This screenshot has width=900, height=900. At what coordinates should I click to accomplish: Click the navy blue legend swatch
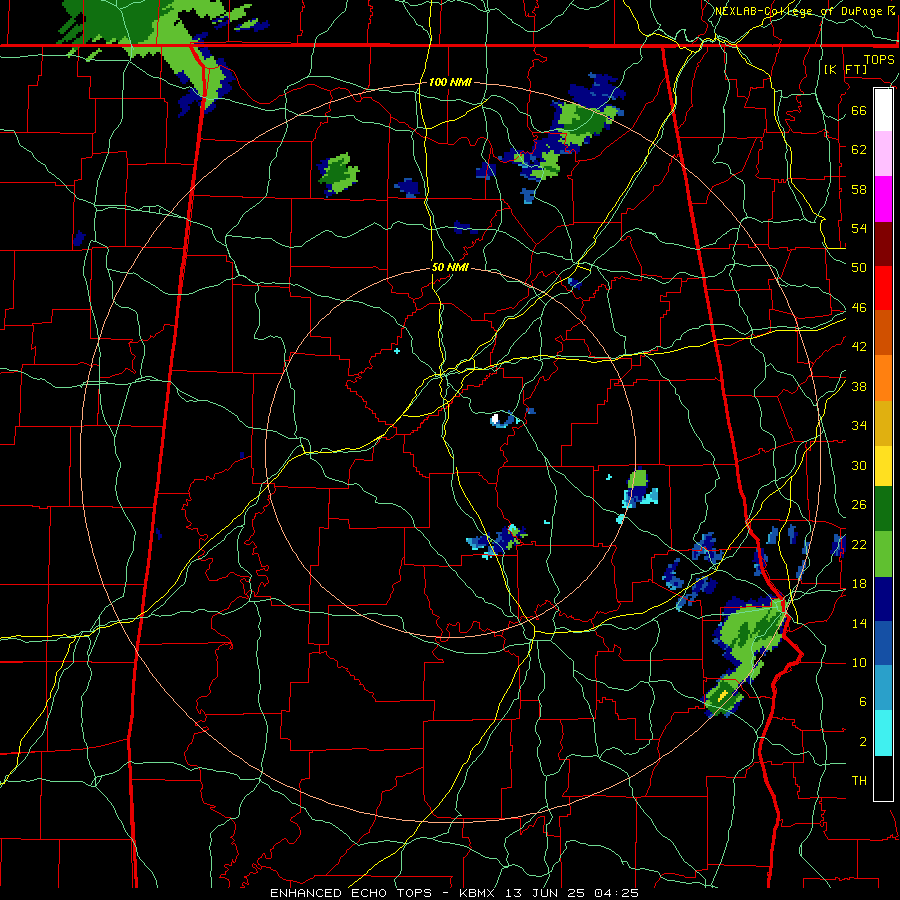(x=883, y=599)
